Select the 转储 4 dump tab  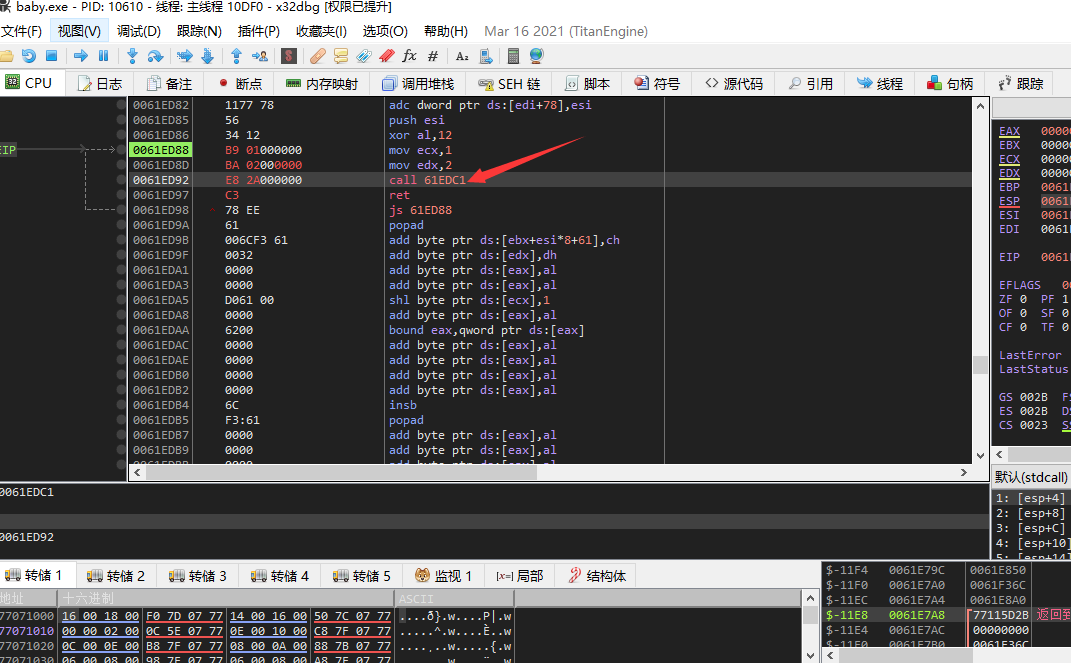(x=280, y=576)
